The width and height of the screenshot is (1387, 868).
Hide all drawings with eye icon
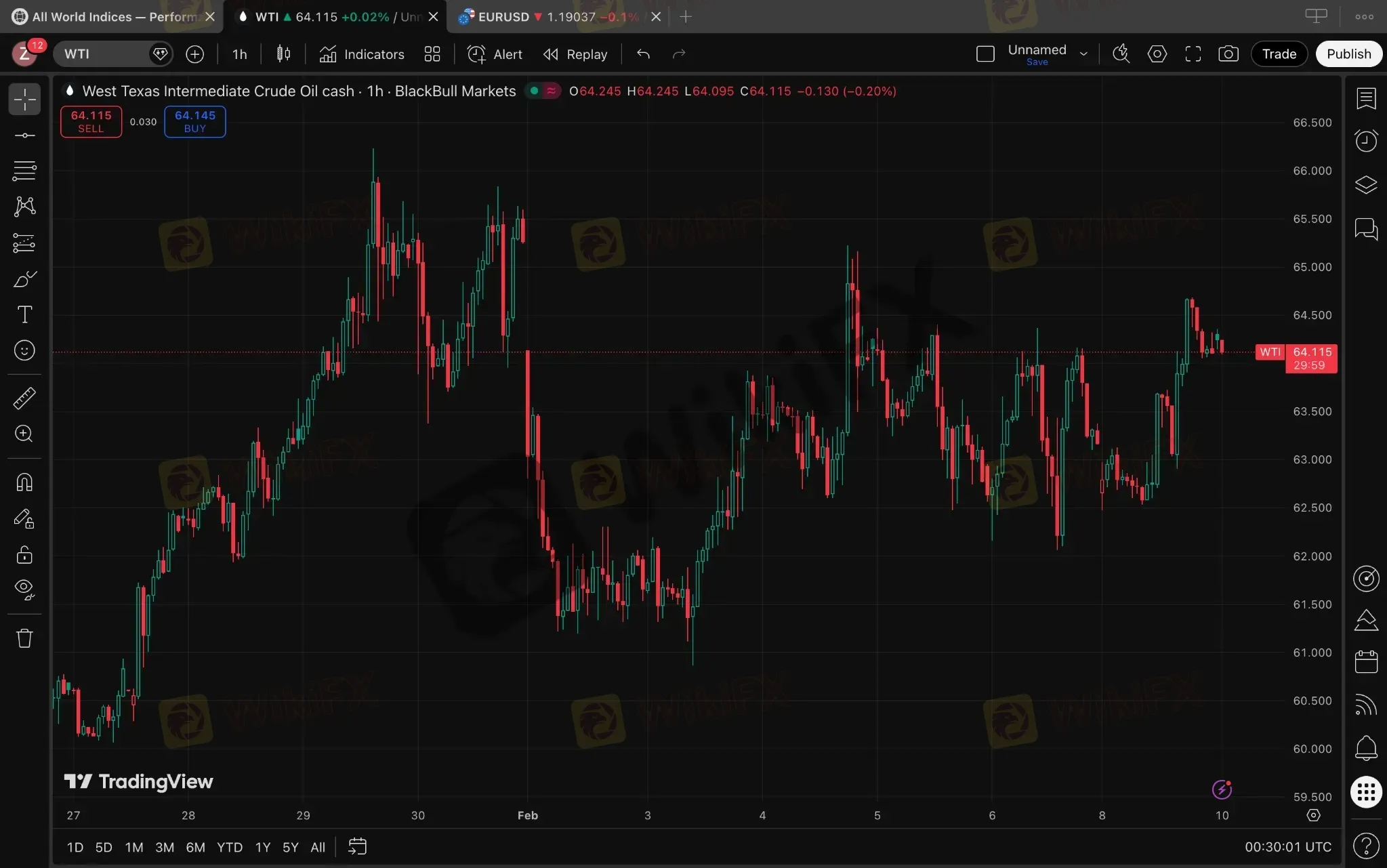[x=24, y=589]
